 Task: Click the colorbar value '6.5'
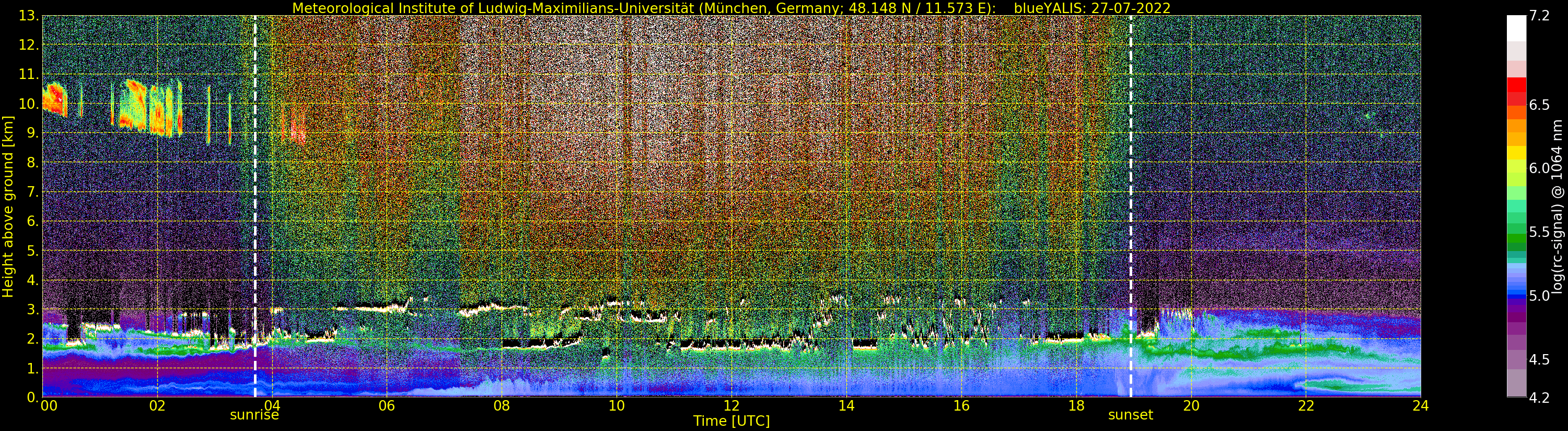(x=1539, y=105)
